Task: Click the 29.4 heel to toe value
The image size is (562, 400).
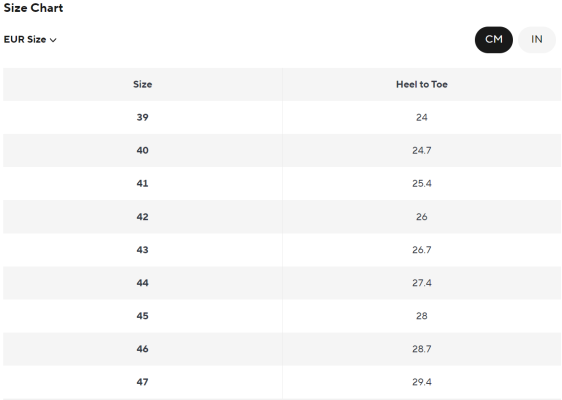Action: [x=422, y=382]
